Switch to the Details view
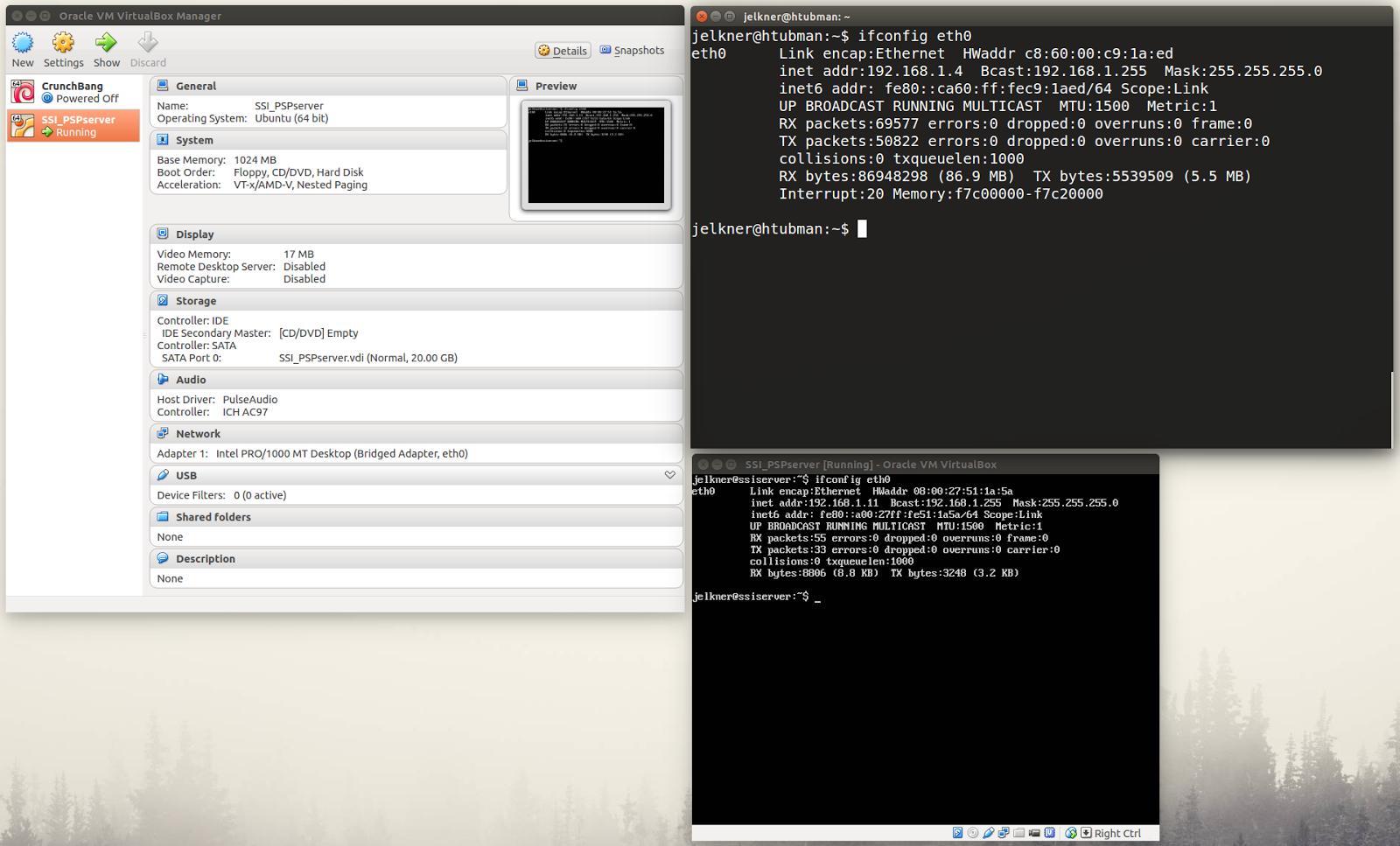Viewport: 1400px width, 846px height. [563, 51]
